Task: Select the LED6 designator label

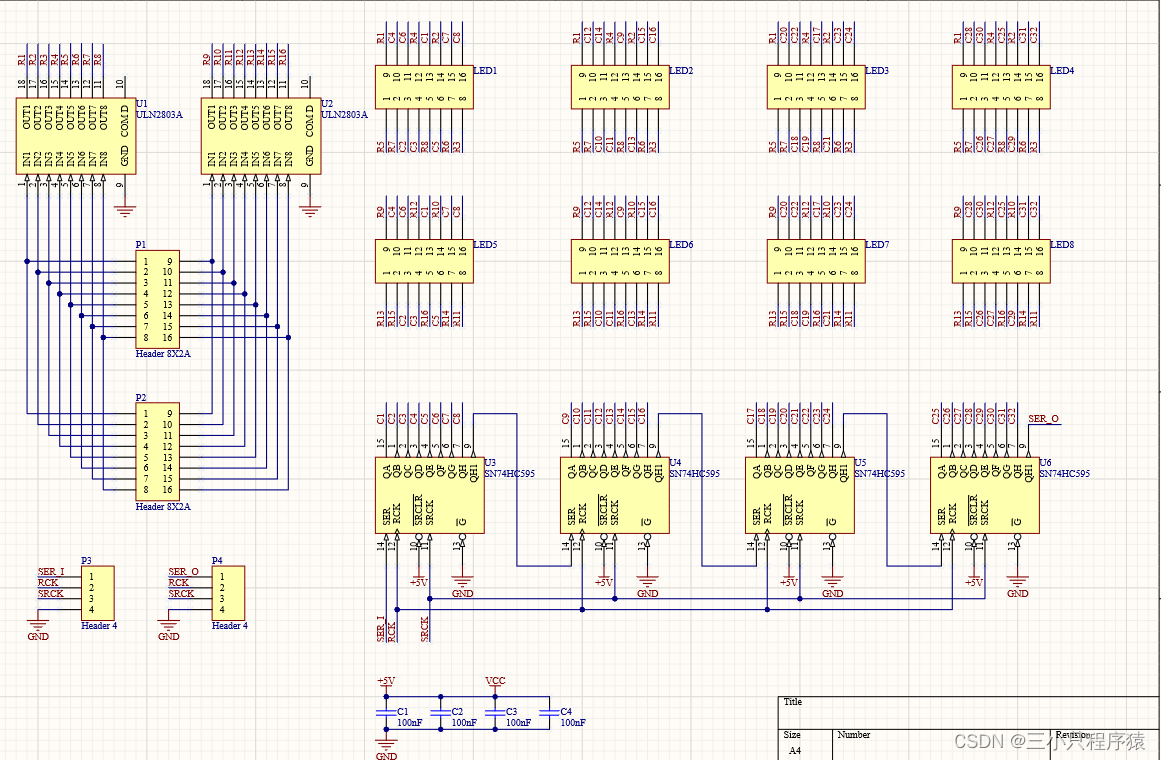Action: 681,245
